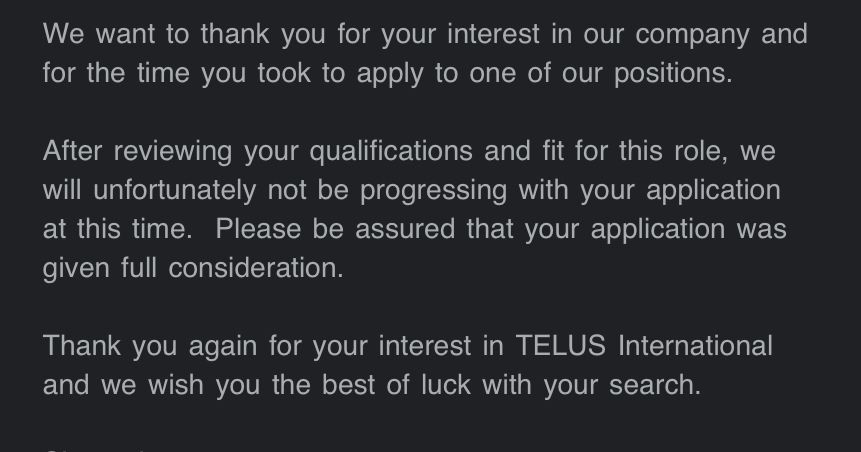The width and height of the screenshot is (861, 452).
Task: Click the word "company" in the opening line
Action: coord(692,34)
